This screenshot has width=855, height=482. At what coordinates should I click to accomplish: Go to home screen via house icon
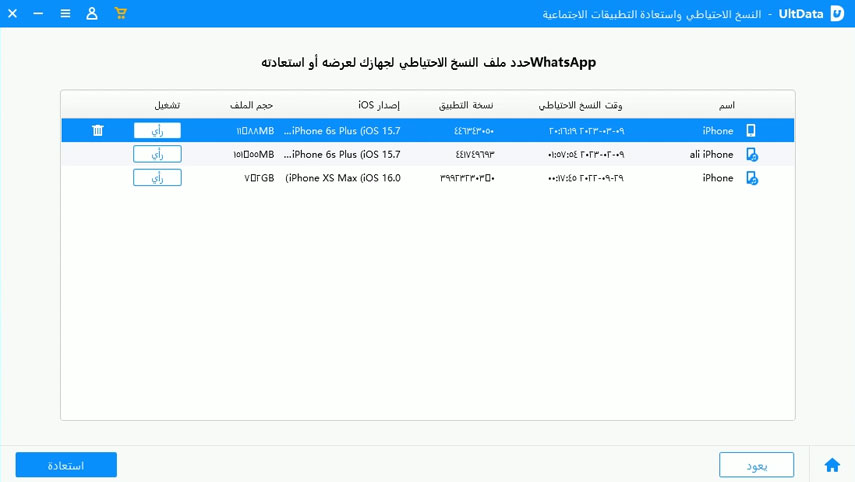(832, 465)
